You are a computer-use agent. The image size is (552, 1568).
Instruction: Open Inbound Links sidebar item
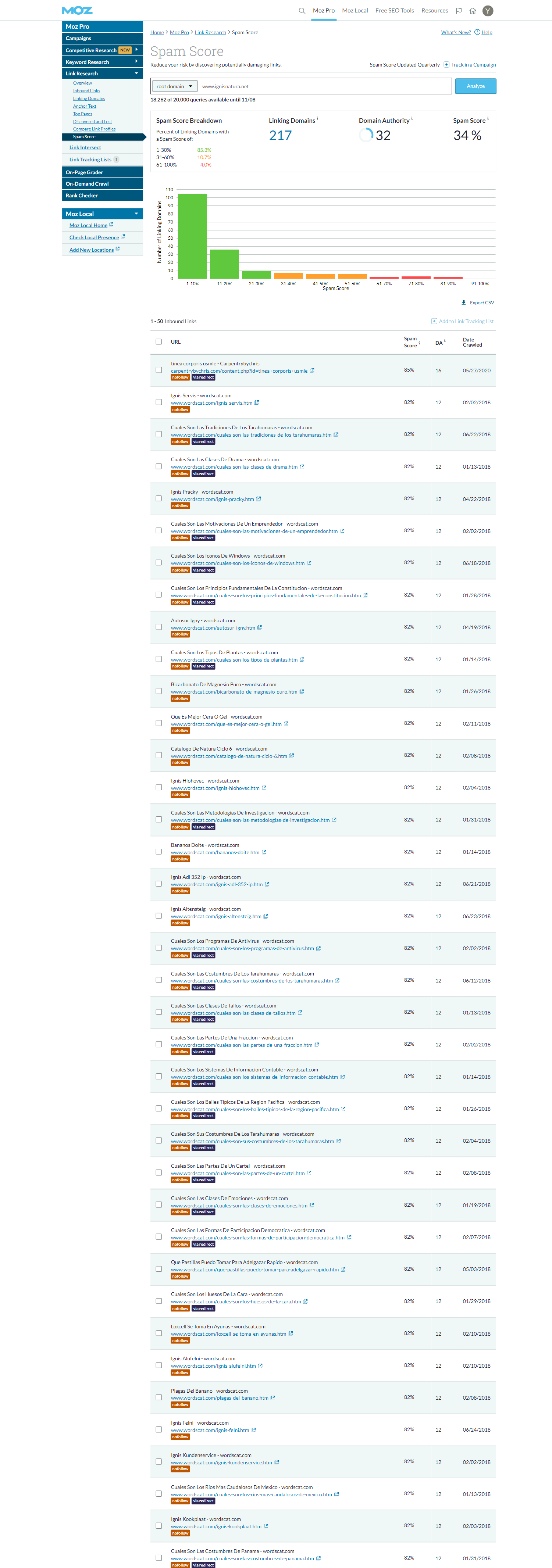tap(86, 91)
